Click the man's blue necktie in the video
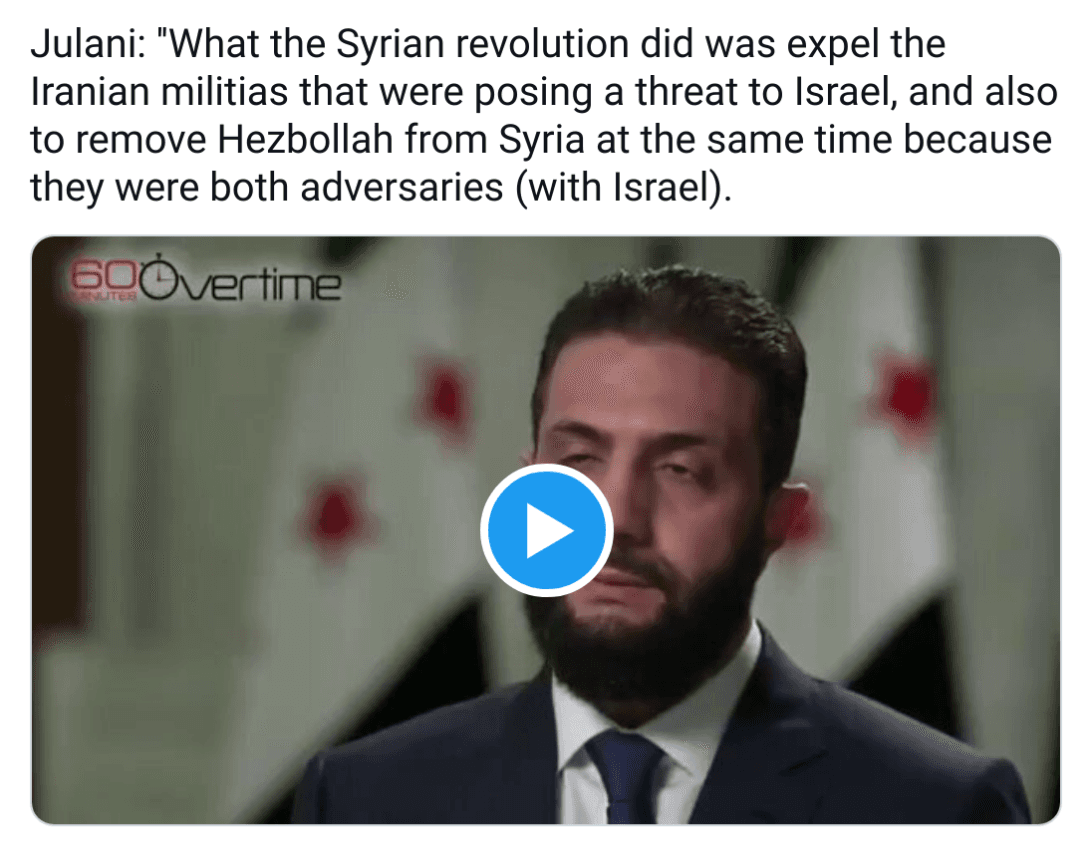1070x844 pixels. 623,776
